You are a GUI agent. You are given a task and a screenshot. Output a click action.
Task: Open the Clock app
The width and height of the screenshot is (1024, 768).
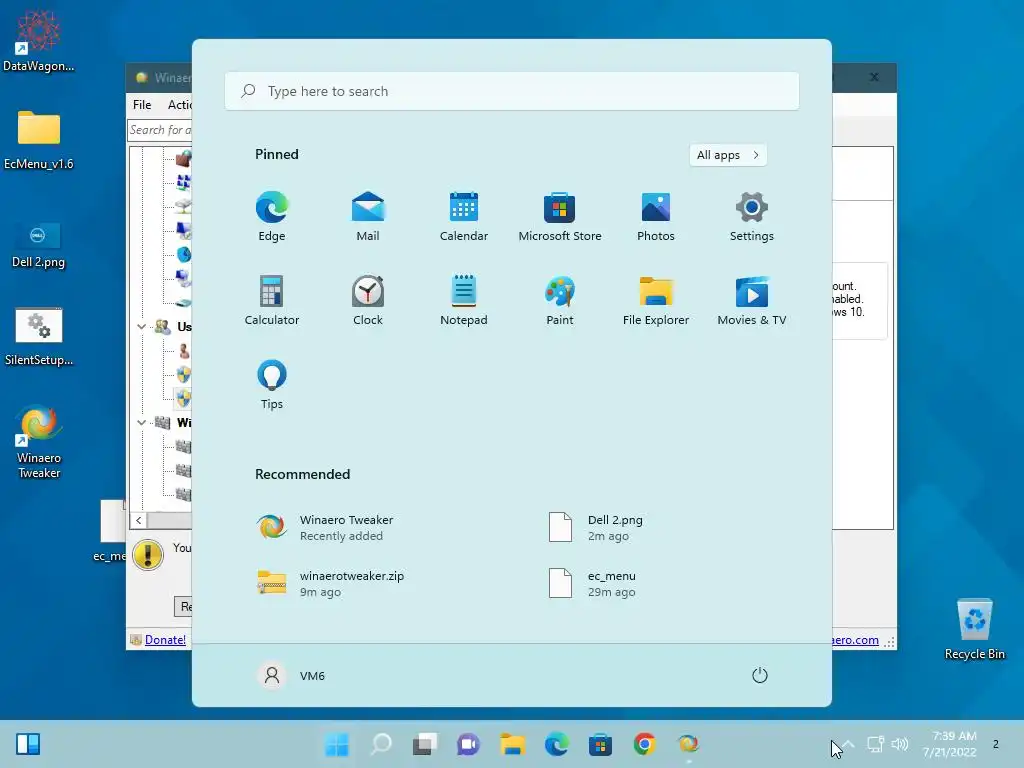click(368, 300)
